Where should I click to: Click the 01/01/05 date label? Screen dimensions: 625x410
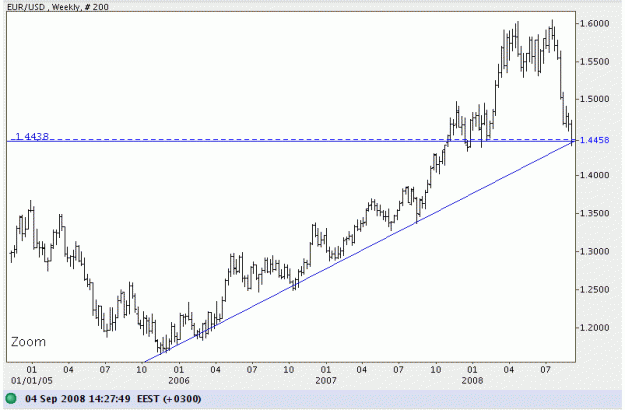point(31,381)
